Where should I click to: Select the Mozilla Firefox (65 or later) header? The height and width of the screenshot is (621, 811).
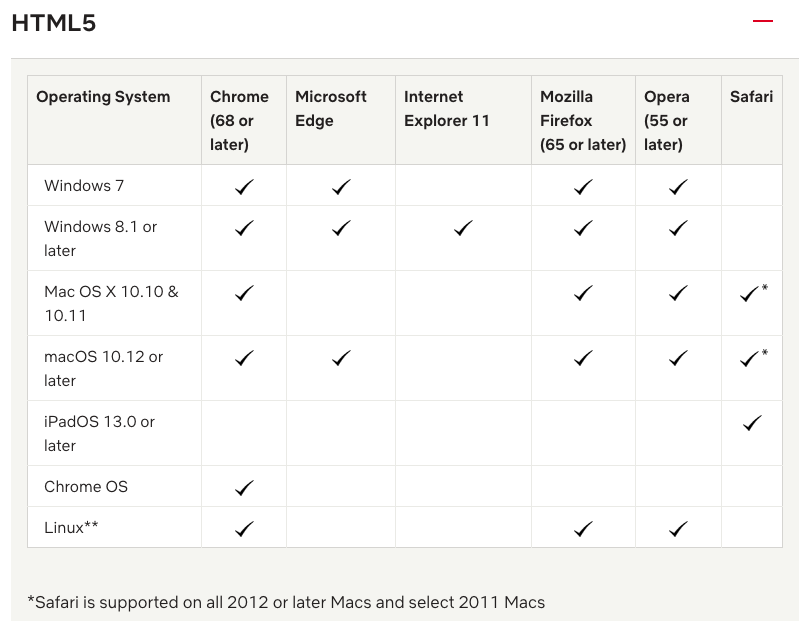[x=583, y=120]
